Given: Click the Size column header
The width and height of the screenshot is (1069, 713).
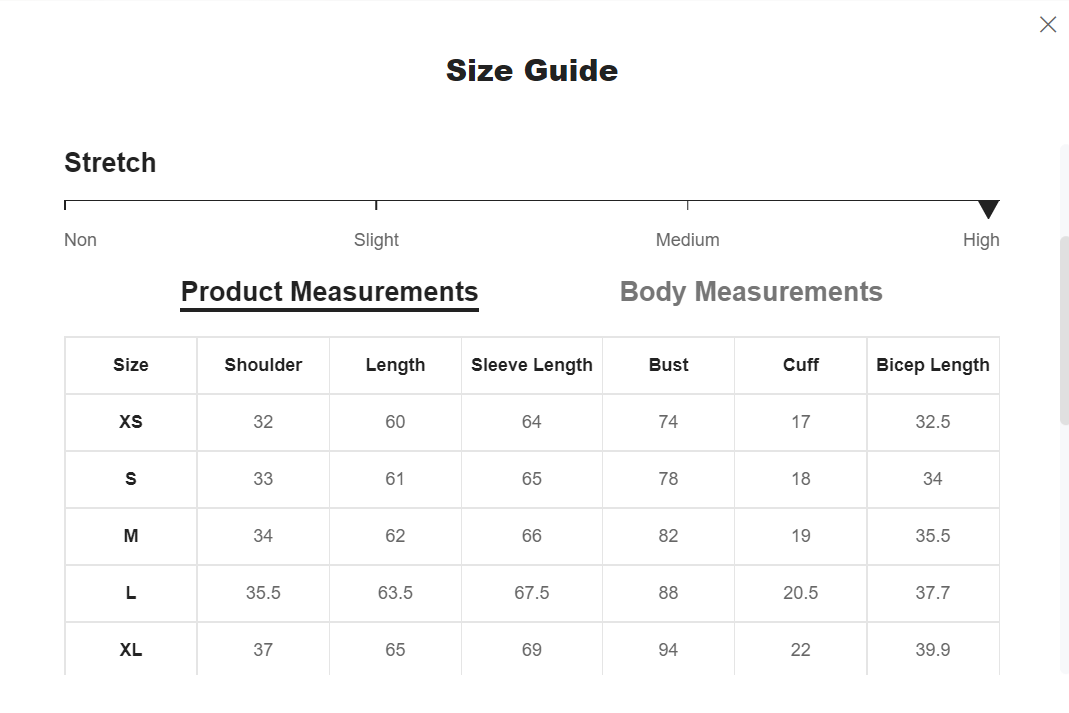Looking at the screenshot, I should (131, 365).
